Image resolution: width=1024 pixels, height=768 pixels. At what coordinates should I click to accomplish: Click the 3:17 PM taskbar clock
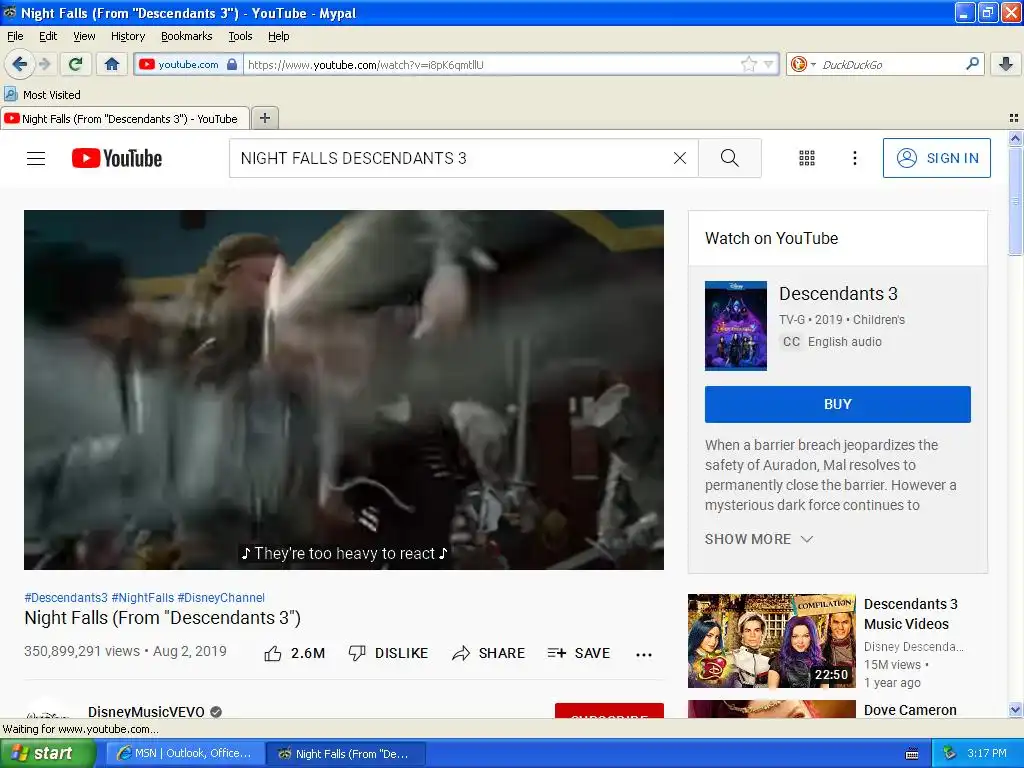click(987, 753)
